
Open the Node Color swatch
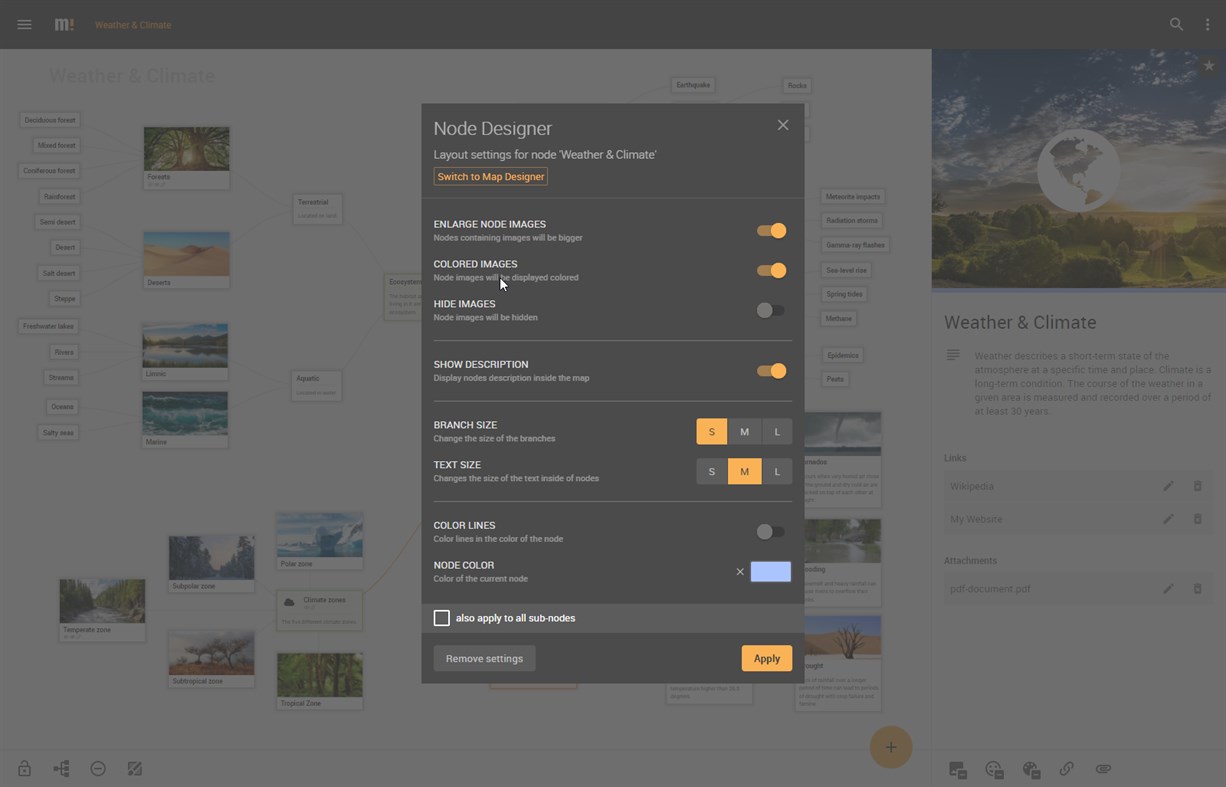click(x=770, y=571)
